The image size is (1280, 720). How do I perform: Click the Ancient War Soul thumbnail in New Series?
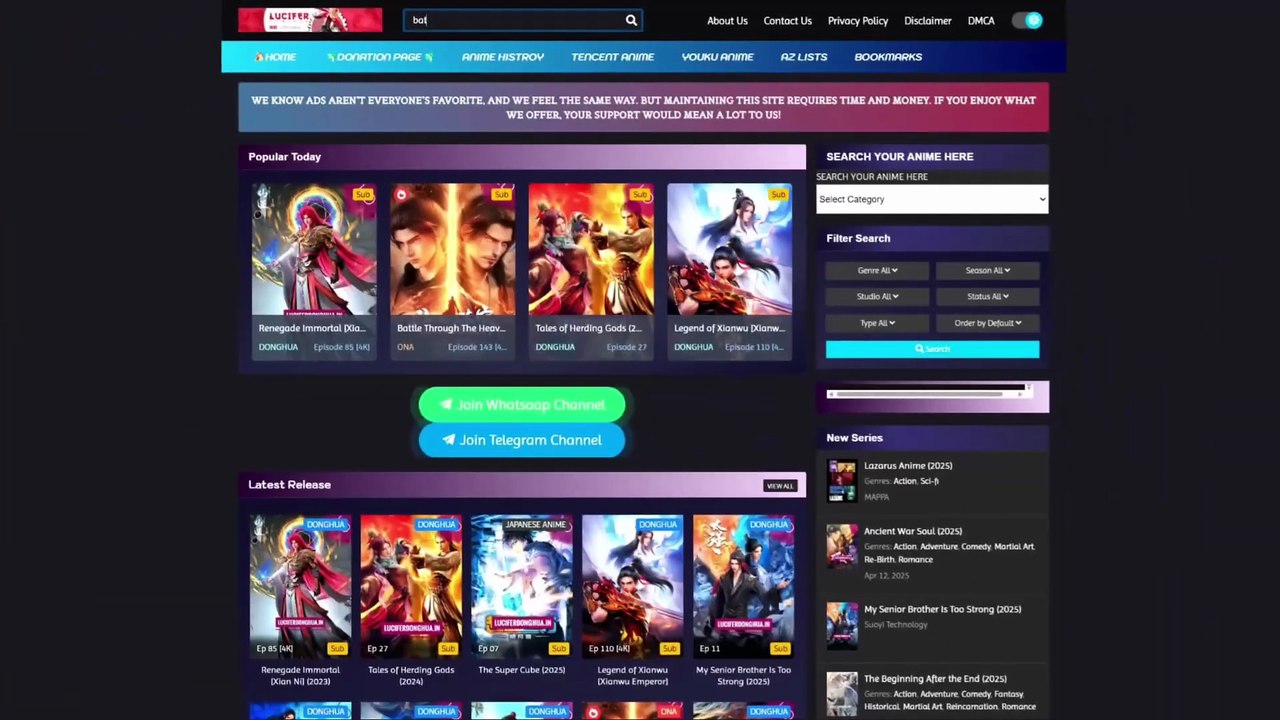(x=842, y=546)
